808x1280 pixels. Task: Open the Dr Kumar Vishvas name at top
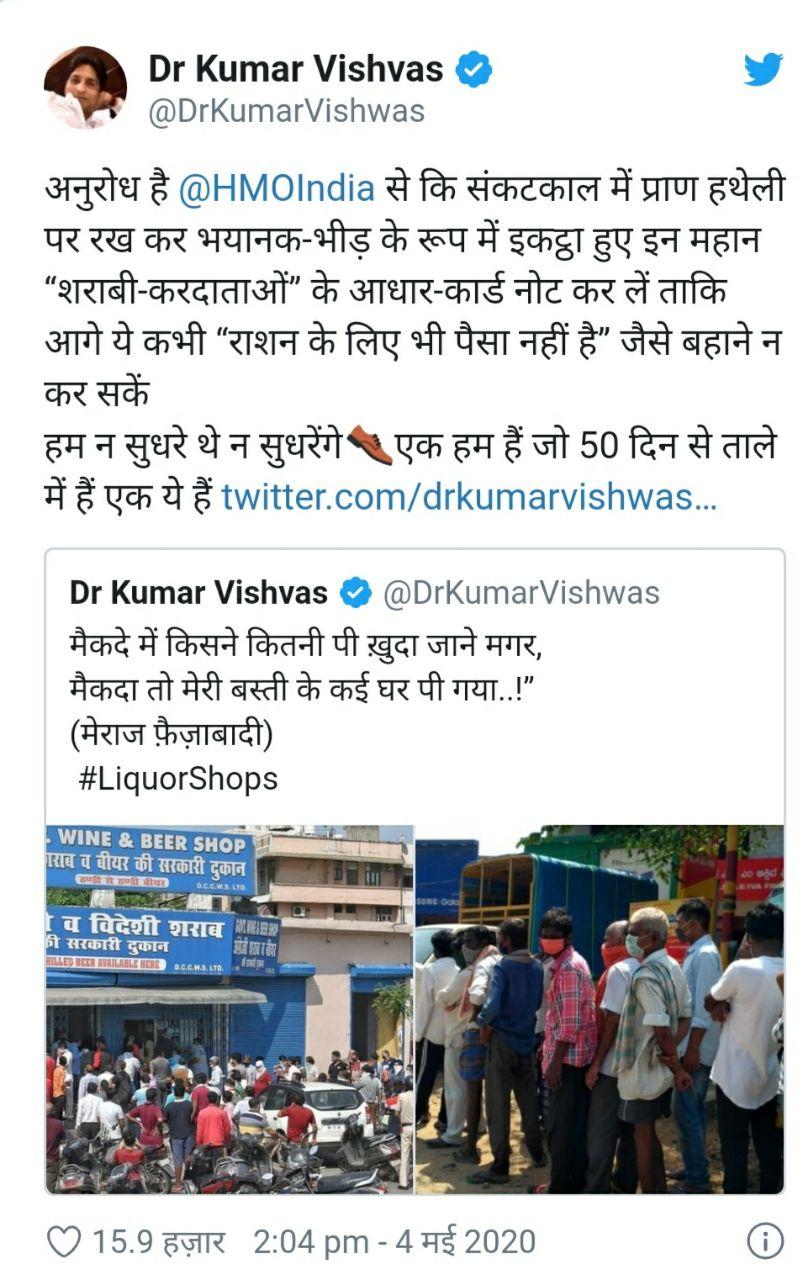tap(296, 69)
